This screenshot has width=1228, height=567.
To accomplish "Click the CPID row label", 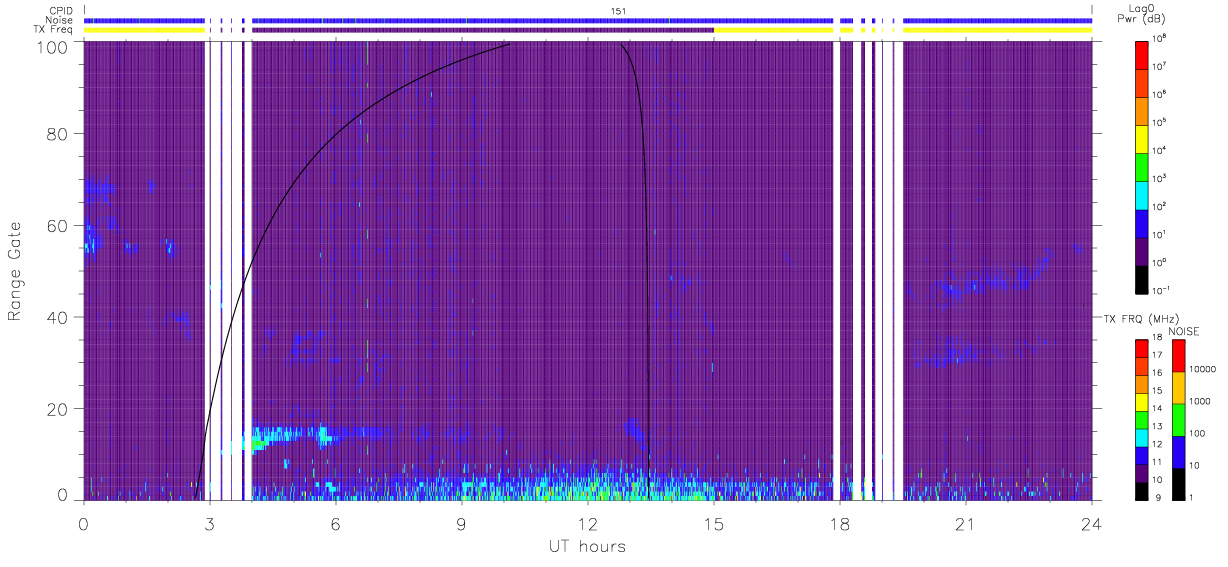I will (61, 11).
